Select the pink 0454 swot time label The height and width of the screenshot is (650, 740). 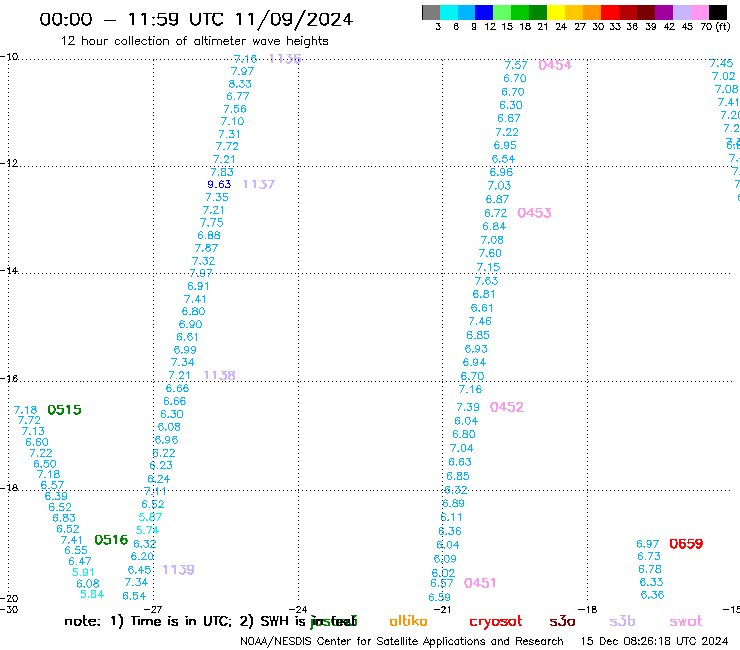coord(555,65)
